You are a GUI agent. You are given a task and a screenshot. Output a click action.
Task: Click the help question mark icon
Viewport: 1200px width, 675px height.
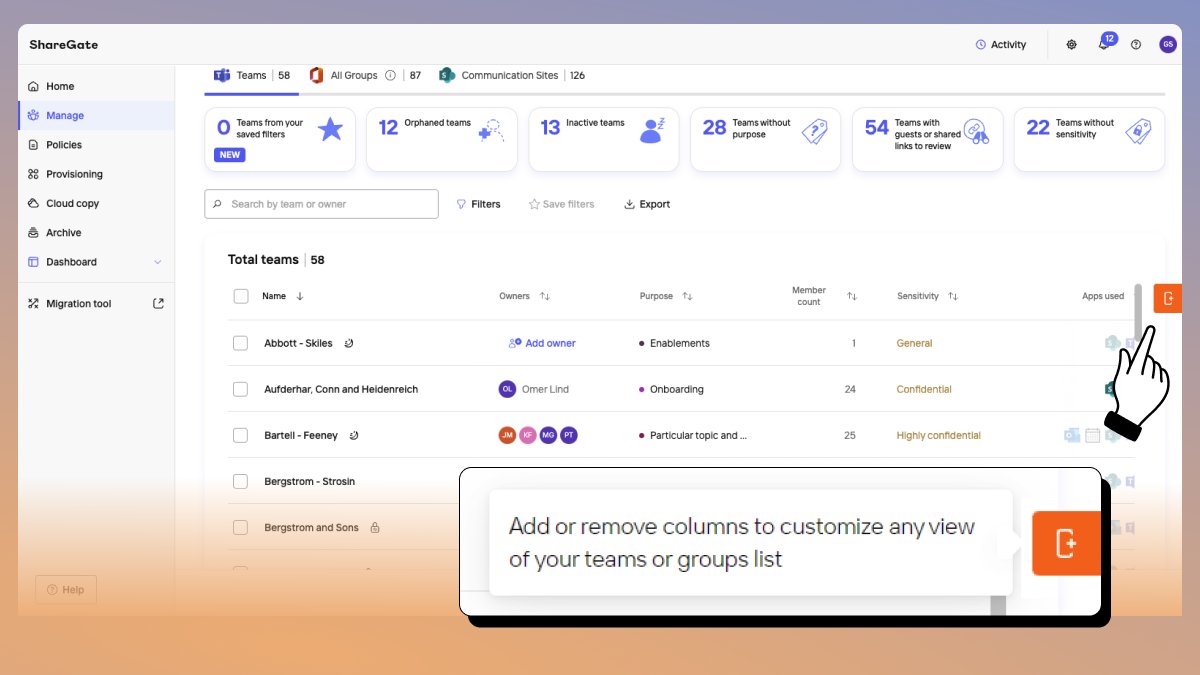(1136, 44)
